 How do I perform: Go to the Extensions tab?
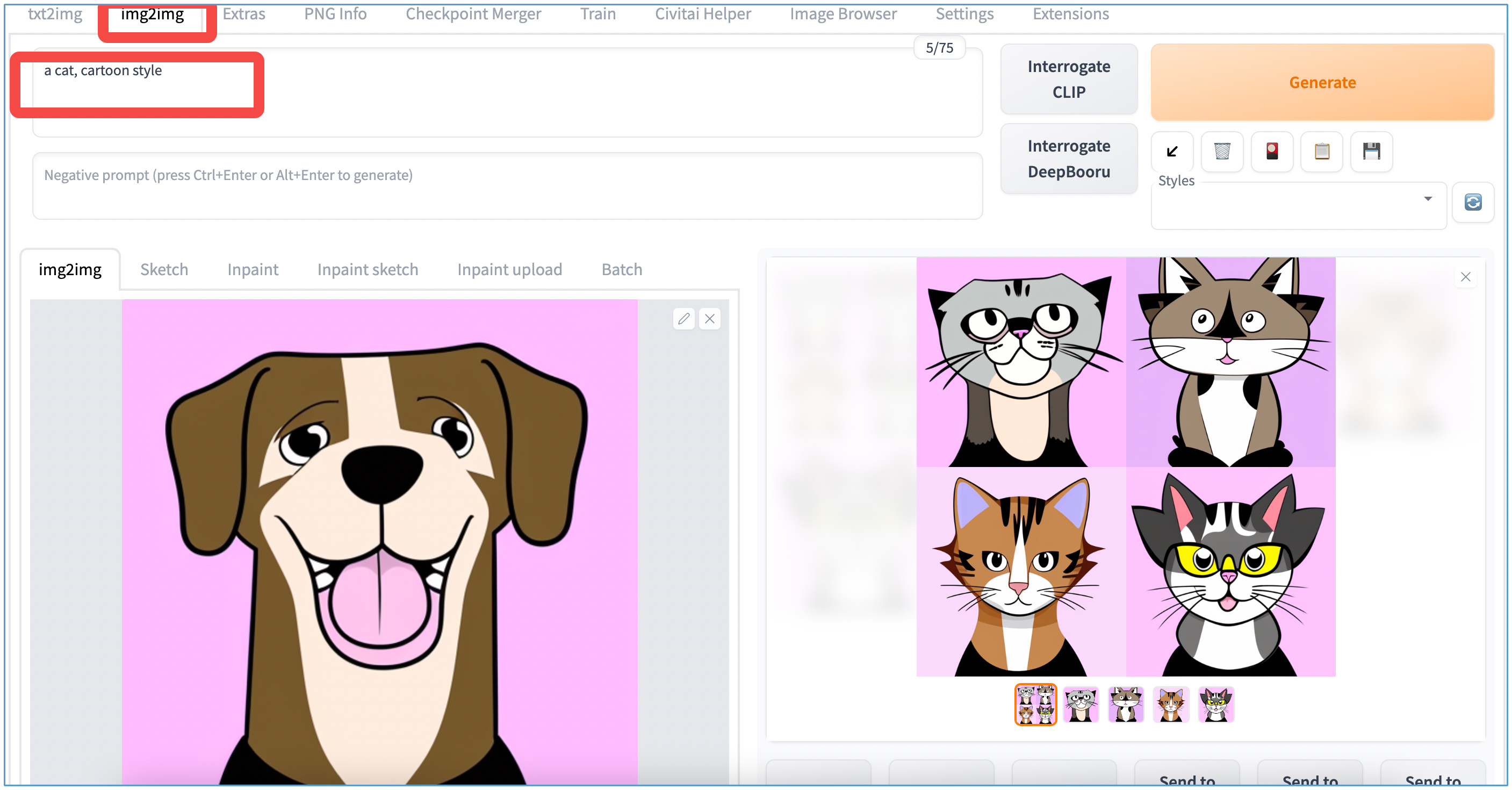[x=1071, y=14]
